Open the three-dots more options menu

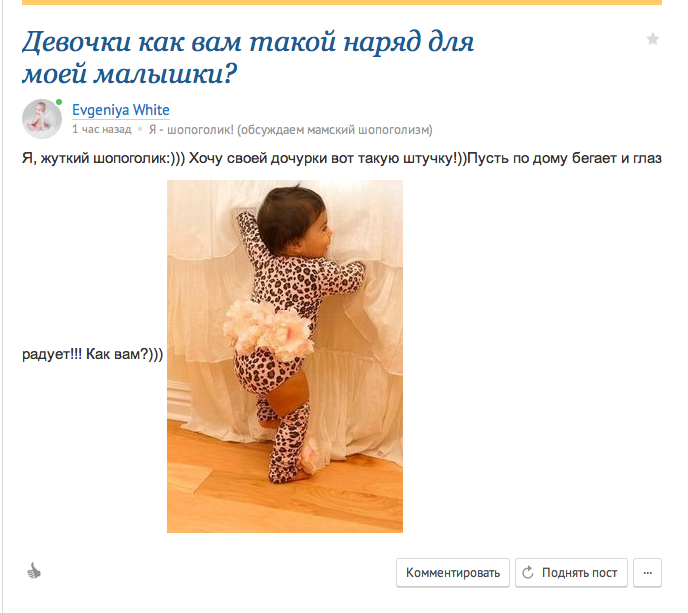[647, 573]
